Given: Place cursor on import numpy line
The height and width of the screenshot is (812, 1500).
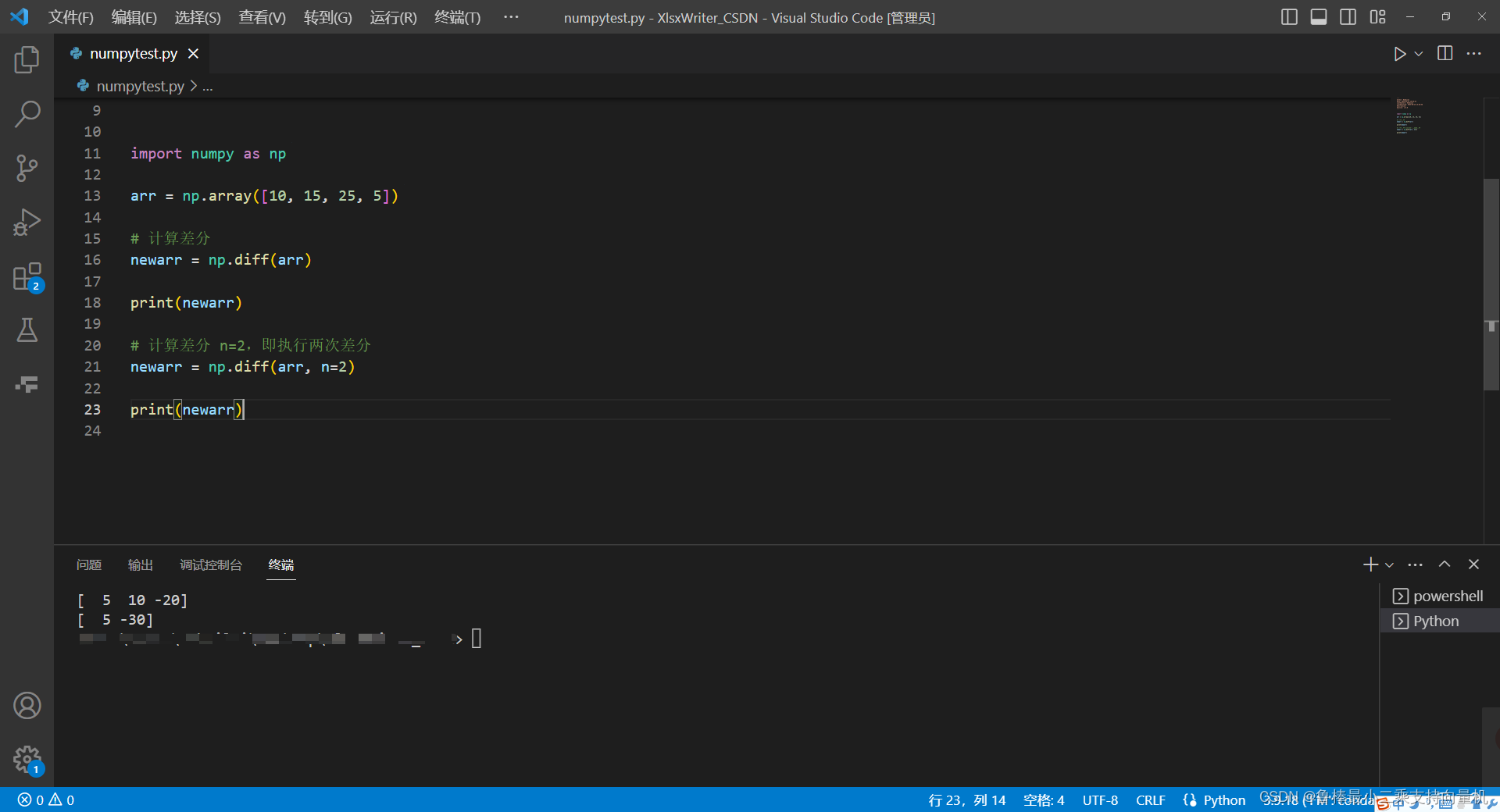Looking at the screenshot, I should pyautogui.click(x=208, y=154).
